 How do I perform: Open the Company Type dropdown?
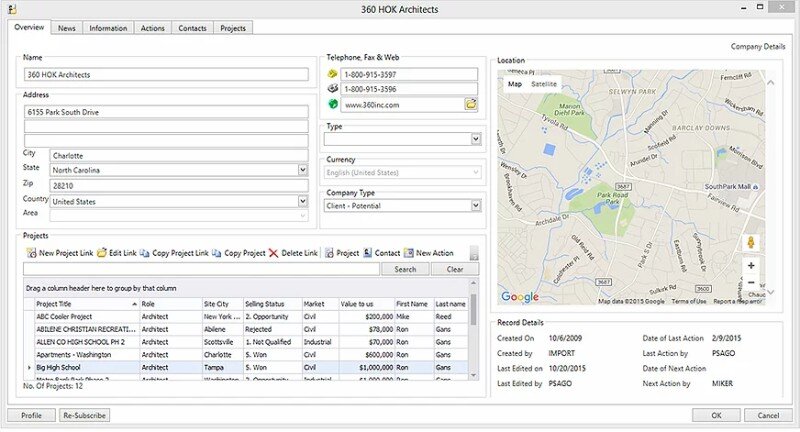click(x=476, y=206)
